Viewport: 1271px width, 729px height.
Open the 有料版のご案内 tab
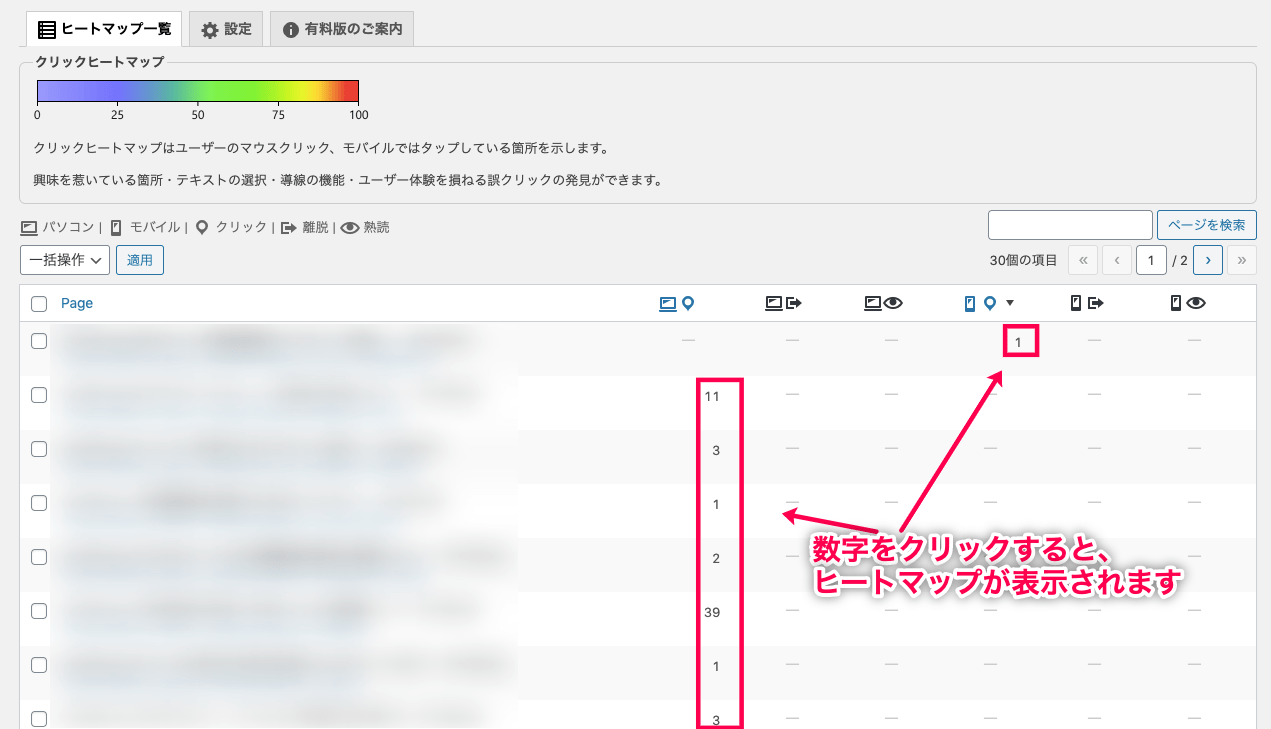(x=342, y=29)
